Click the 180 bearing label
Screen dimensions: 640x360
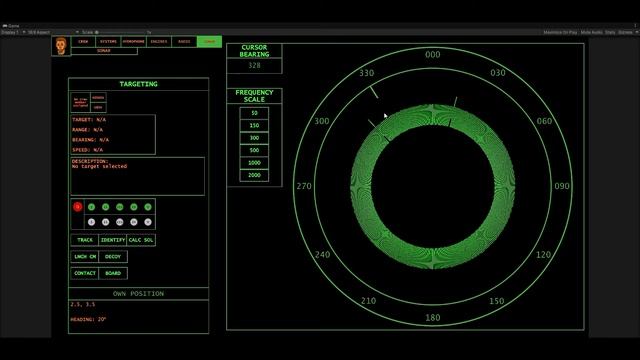(x=433, y=318)
